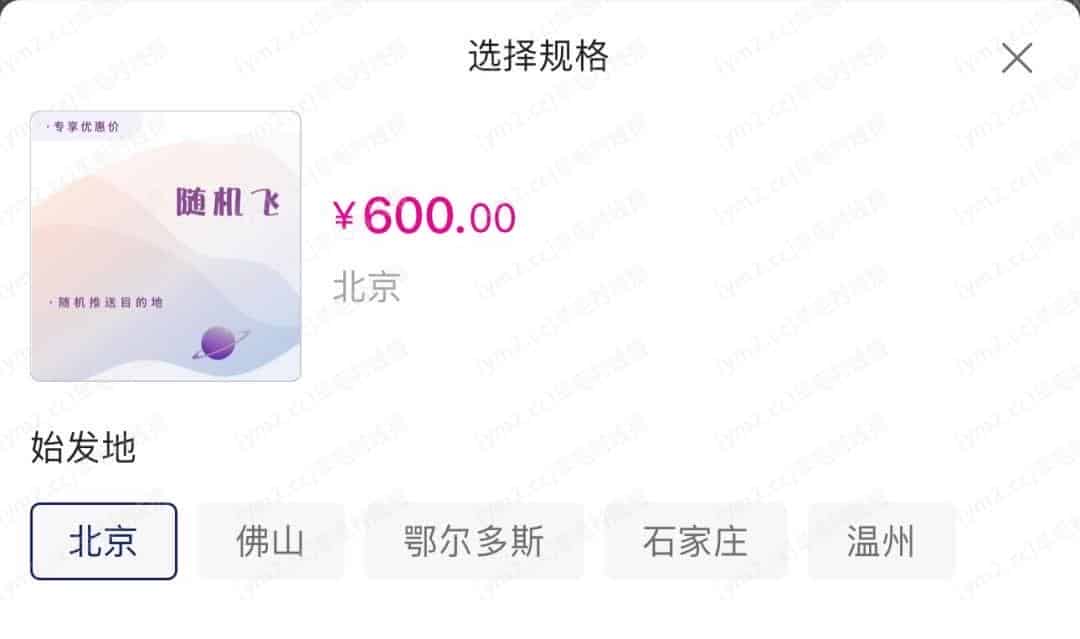Screen dimensions: 1080x639
Task: Click the large 600 digits of the price
Action: coord(408,215)
